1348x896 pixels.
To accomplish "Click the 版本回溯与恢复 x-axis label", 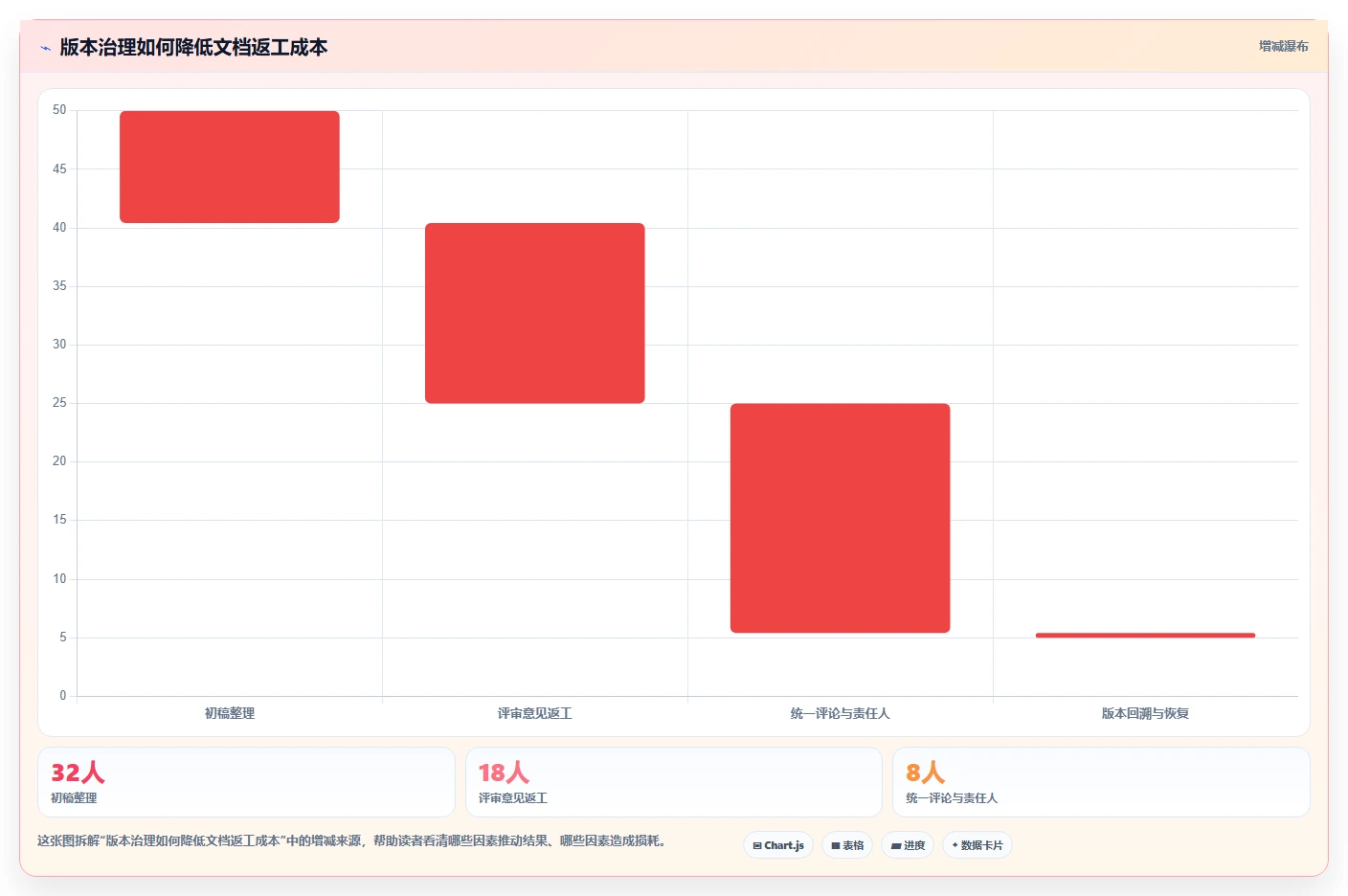I will coord(1145,713).
